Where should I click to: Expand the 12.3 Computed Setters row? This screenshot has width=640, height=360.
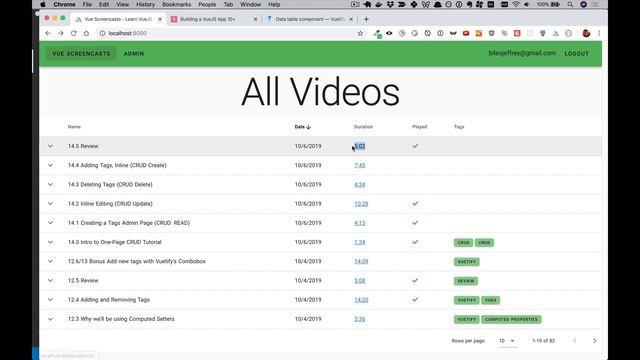(50, 319)
